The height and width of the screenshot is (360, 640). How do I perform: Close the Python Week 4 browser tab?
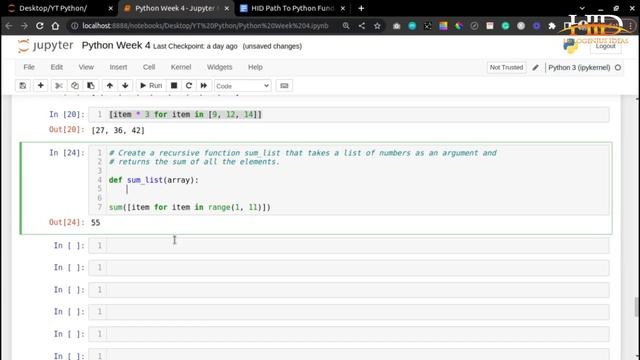click(227, 8)
